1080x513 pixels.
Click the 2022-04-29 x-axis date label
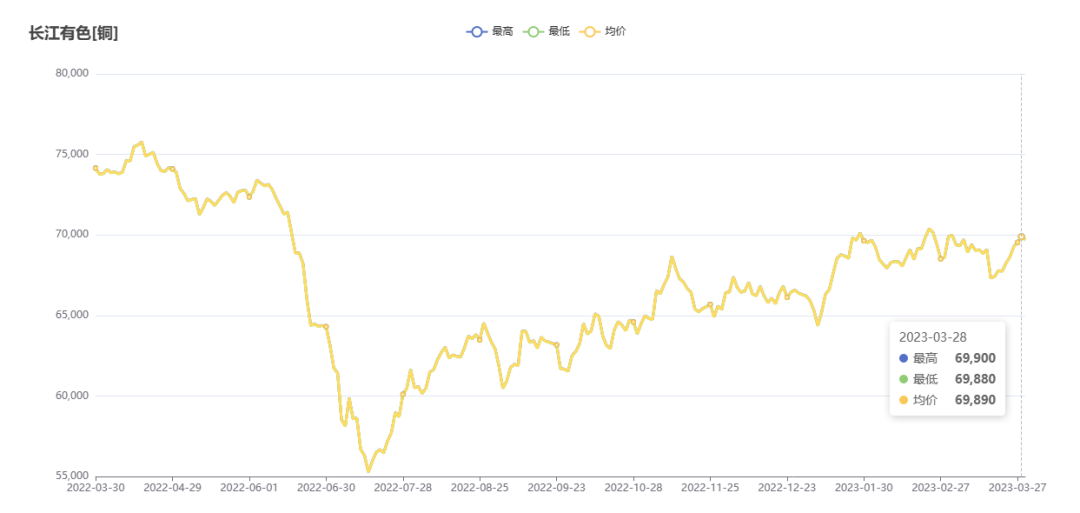[172, 488]
